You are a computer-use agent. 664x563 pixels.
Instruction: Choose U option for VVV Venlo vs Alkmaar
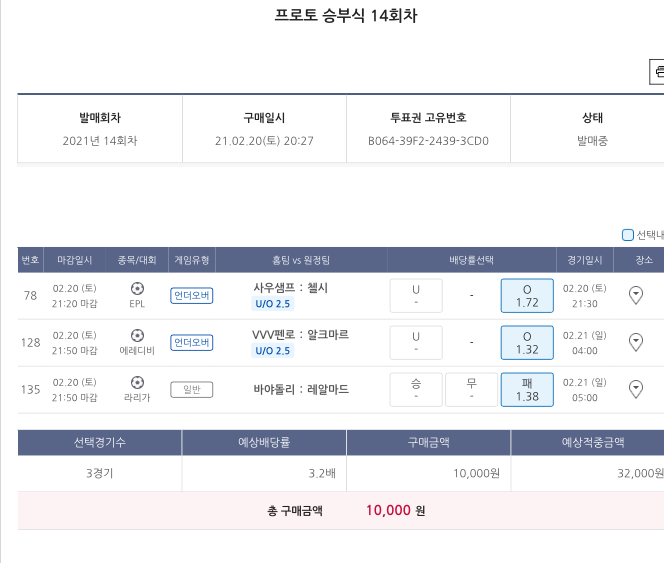click(416, 342)
